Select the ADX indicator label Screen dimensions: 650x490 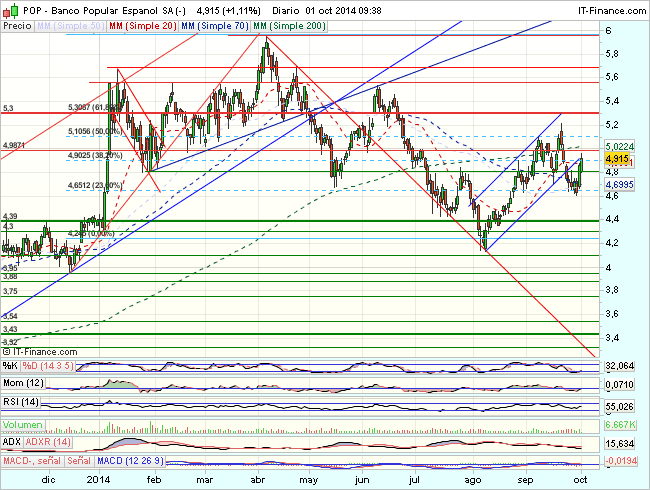(12, 442)
